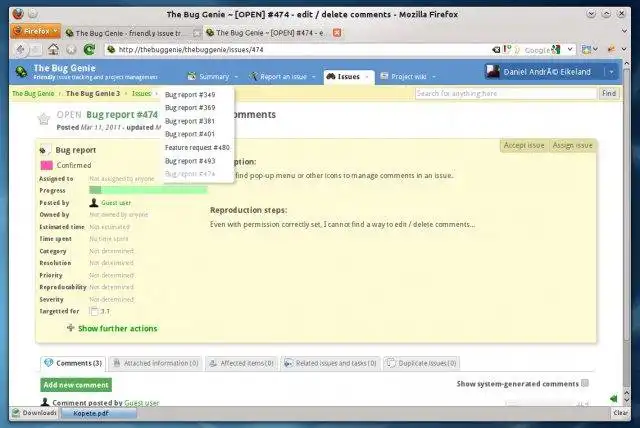Switch to Related issues and tasks (0) tab
Viewport: 640px width, 428px height.
point(330,363)
